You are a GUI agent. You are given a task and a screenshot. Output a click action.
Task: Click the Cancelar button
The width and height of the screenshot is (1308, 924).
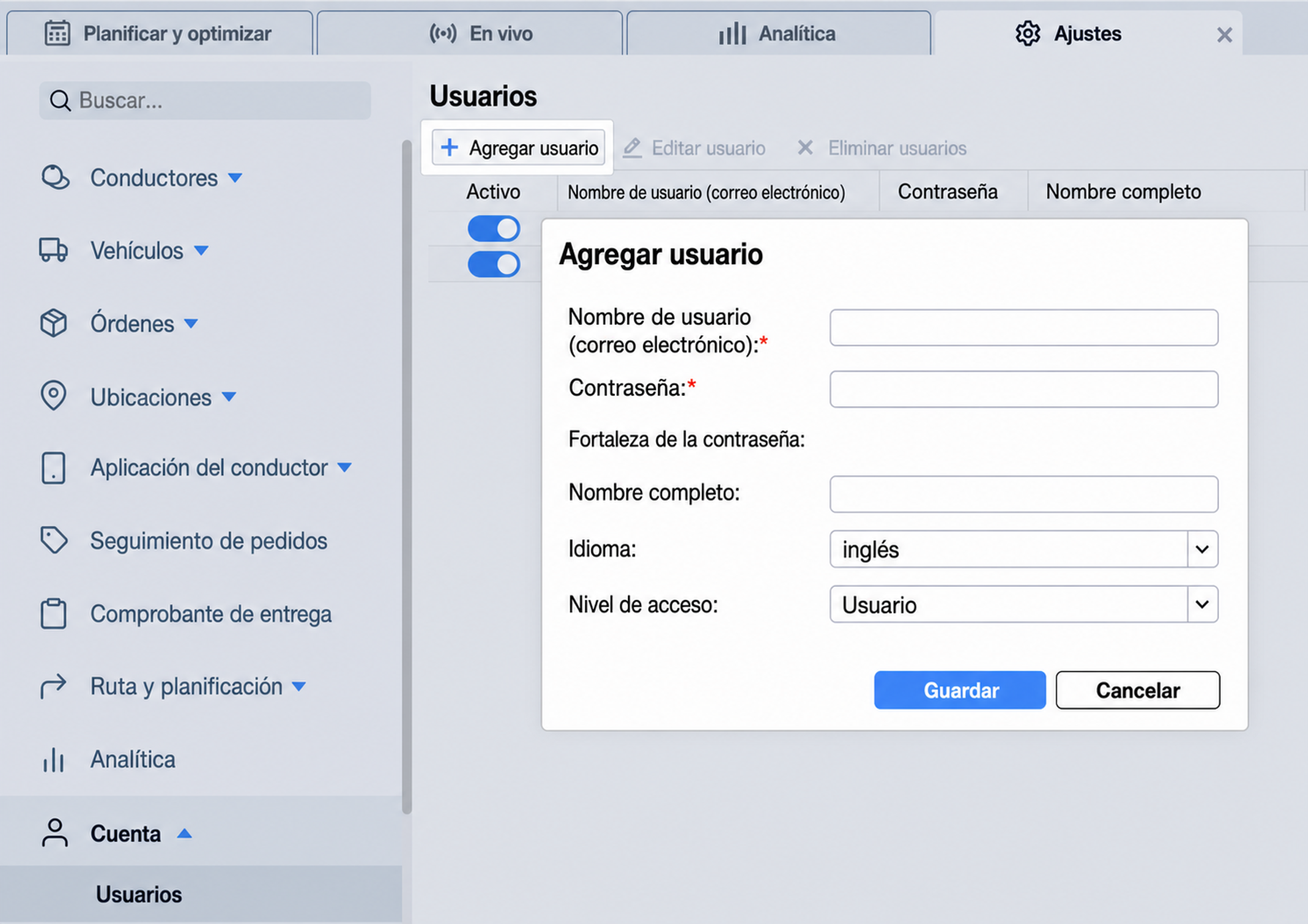[x=1138, y=690]
